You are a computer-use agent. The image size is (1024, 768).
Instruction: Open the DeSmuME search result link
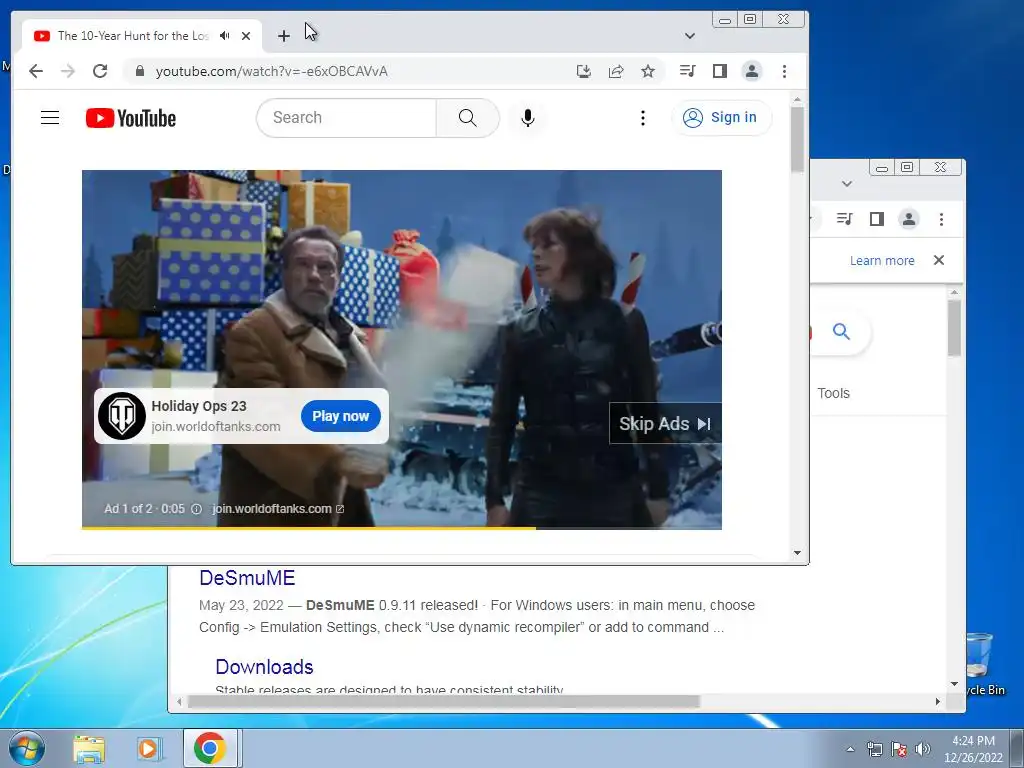coord(247,578)
